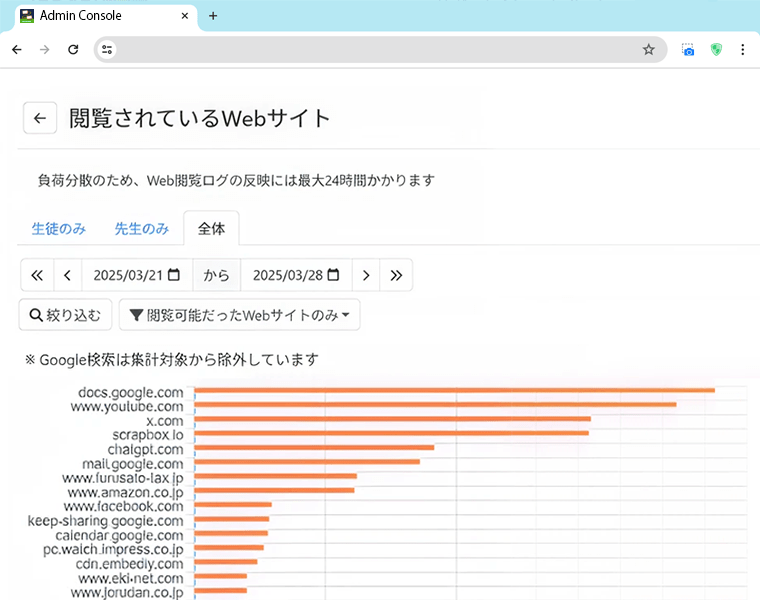This screenshot has height=600, width=760.
Task: Bookmark this page with the star icon
Action: coord(649,49)
